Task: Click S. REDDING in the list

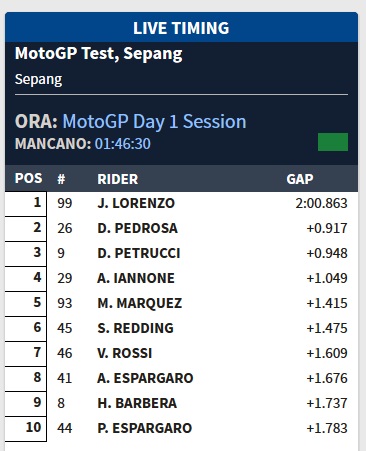Action: coord(135,328)
